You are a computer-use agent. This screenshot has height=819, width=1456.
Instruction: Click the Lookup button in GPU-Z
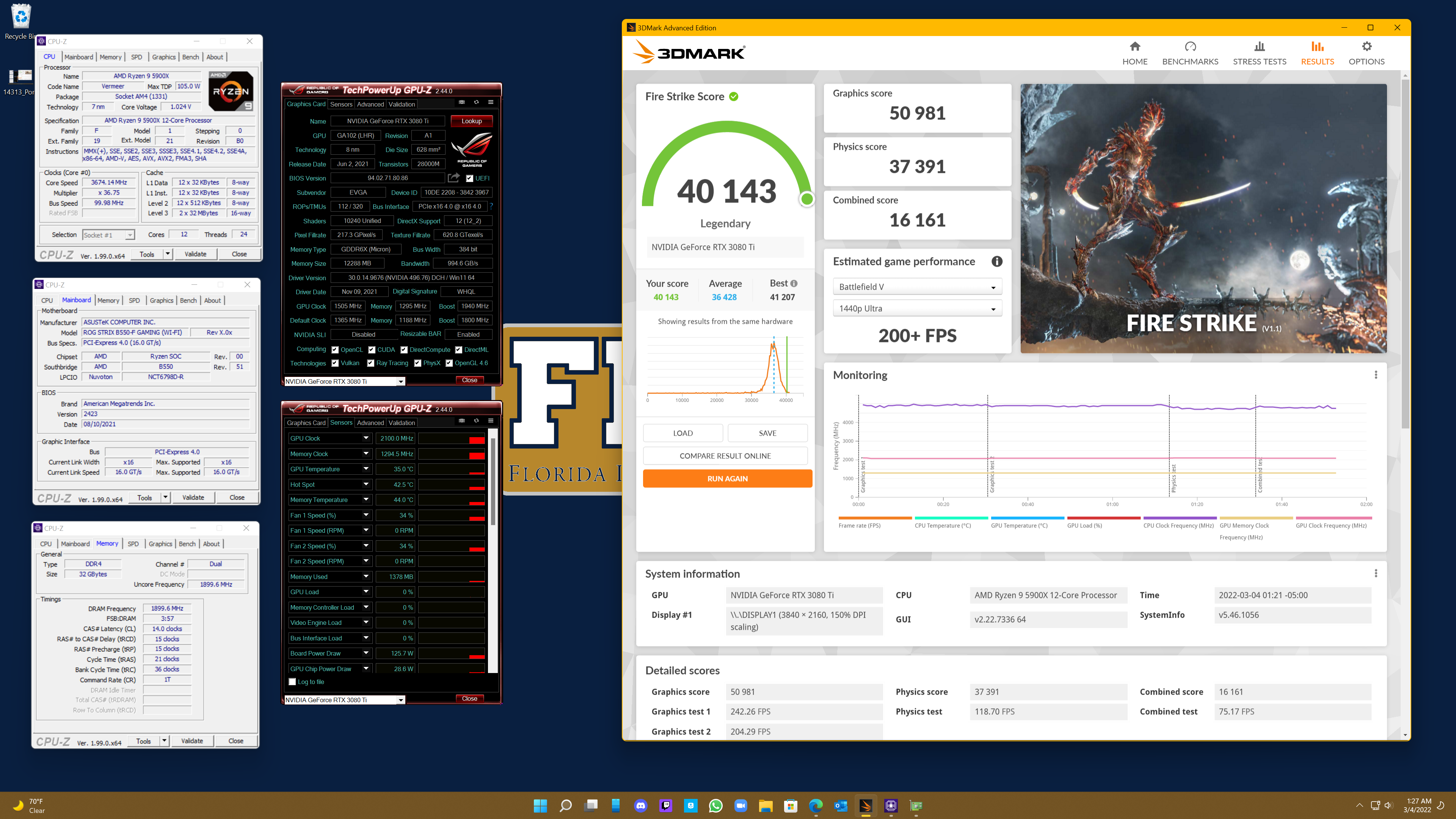pos(471,121)
